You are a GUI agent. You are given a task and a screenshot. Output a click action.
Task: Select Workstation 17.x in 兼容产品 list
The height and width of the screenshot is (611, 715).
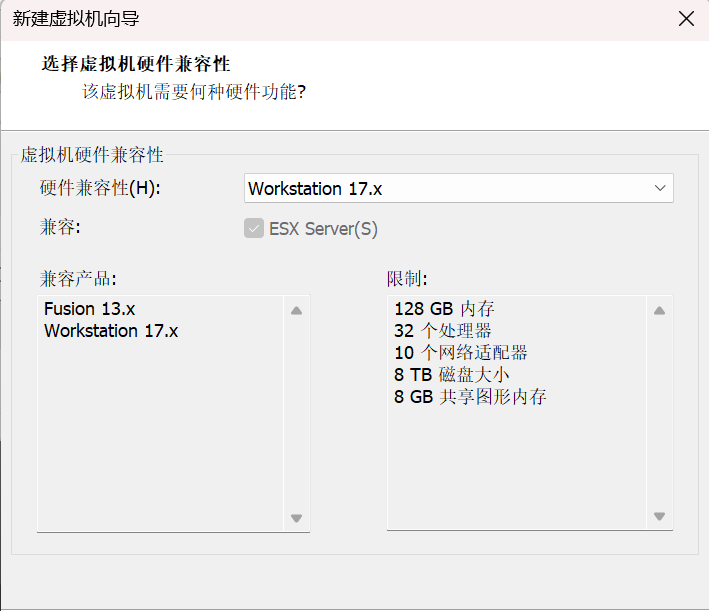[x=111, y=331]
